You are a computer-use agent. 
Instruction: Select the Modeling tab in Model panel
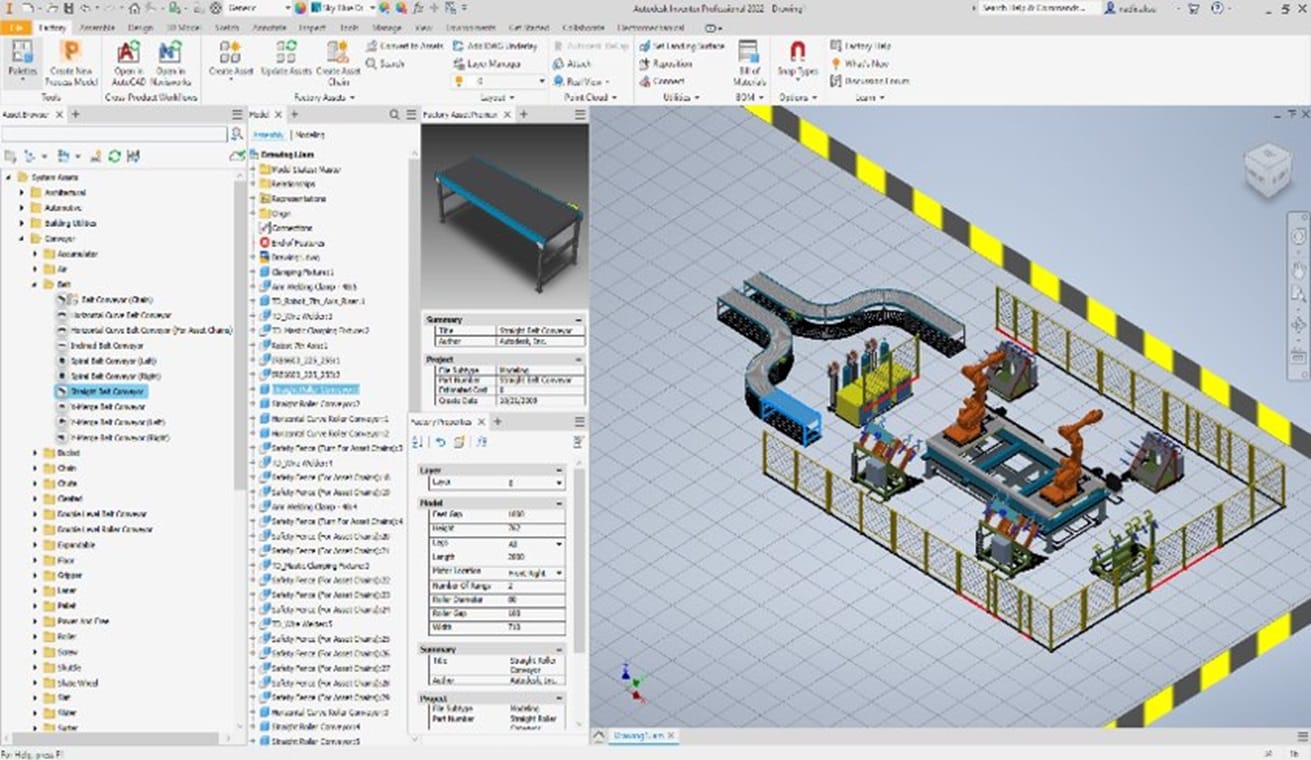(x=310, y=134)
